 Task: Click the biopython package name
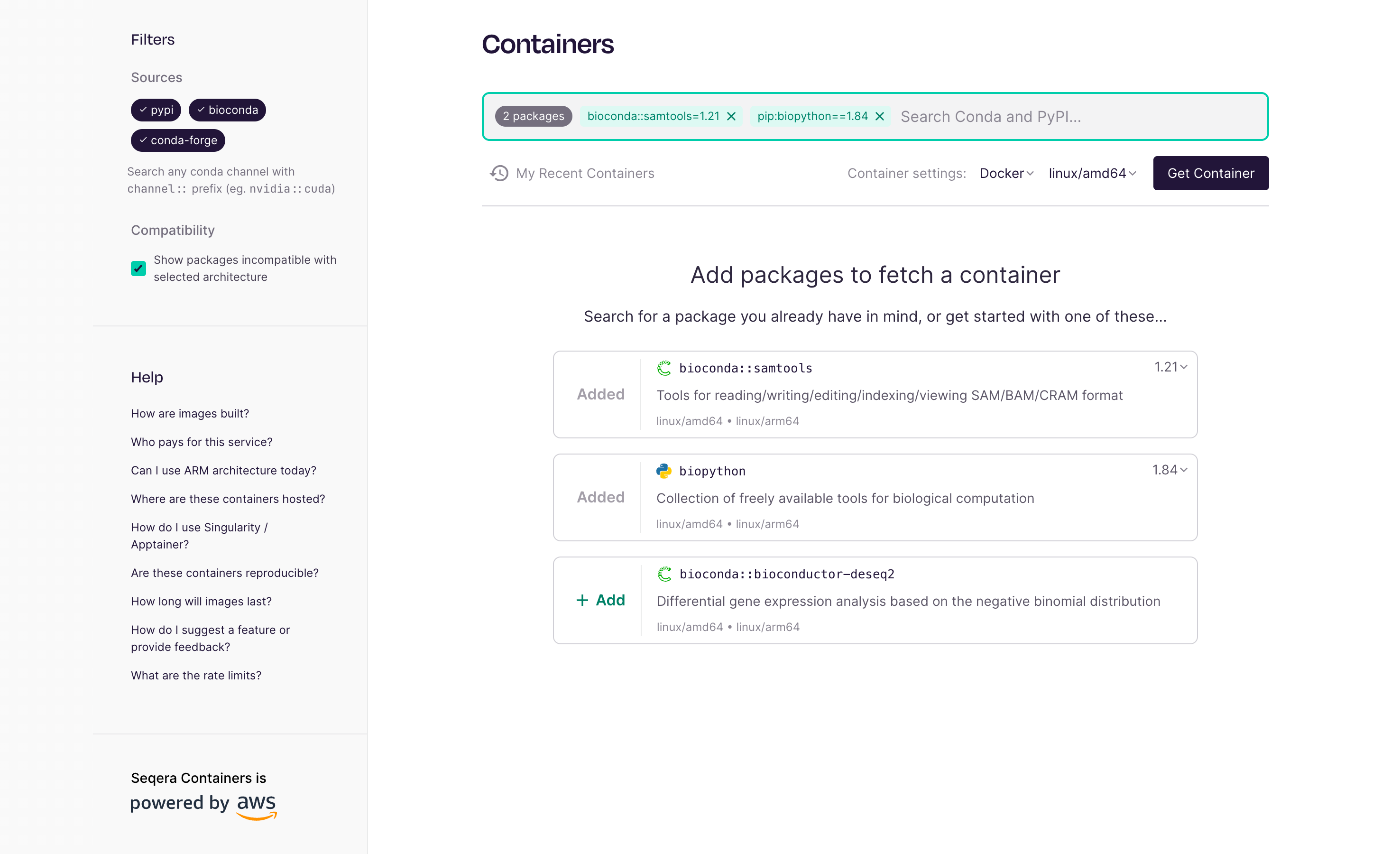click(712, 471)
